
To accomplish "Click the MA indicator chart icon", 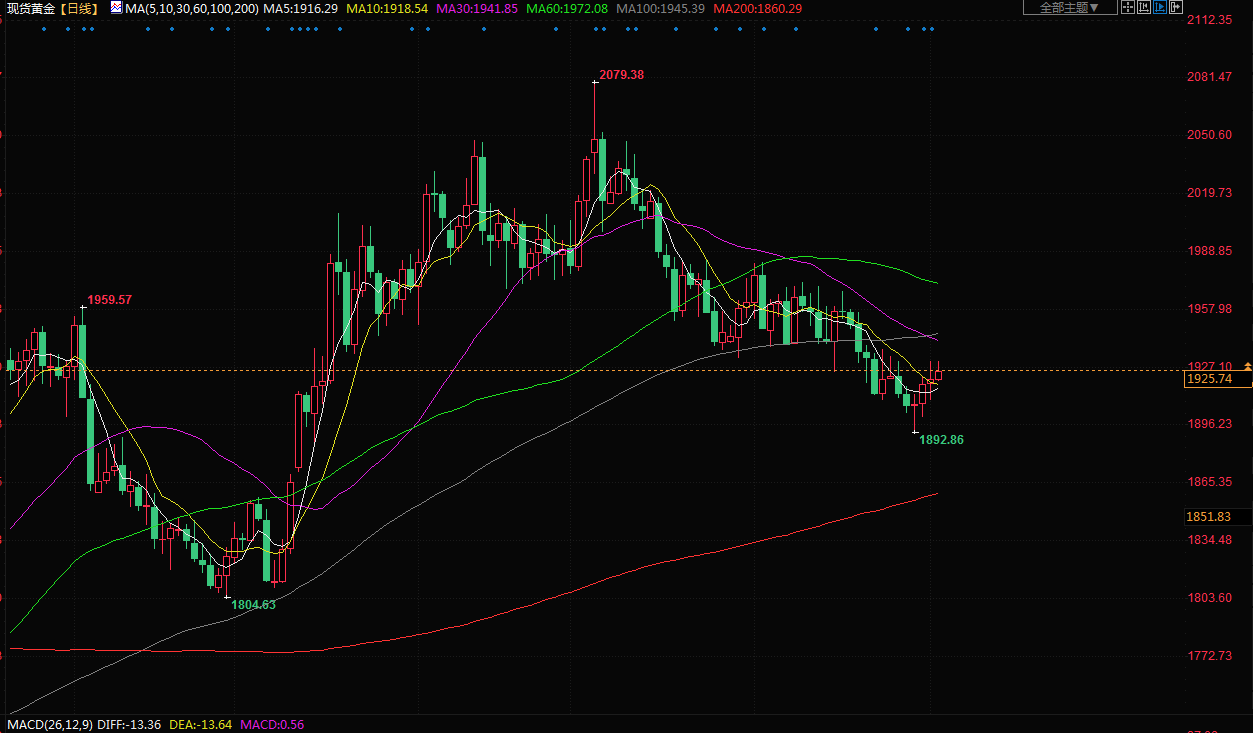I will pyautogui.click(x=116, y=8).
